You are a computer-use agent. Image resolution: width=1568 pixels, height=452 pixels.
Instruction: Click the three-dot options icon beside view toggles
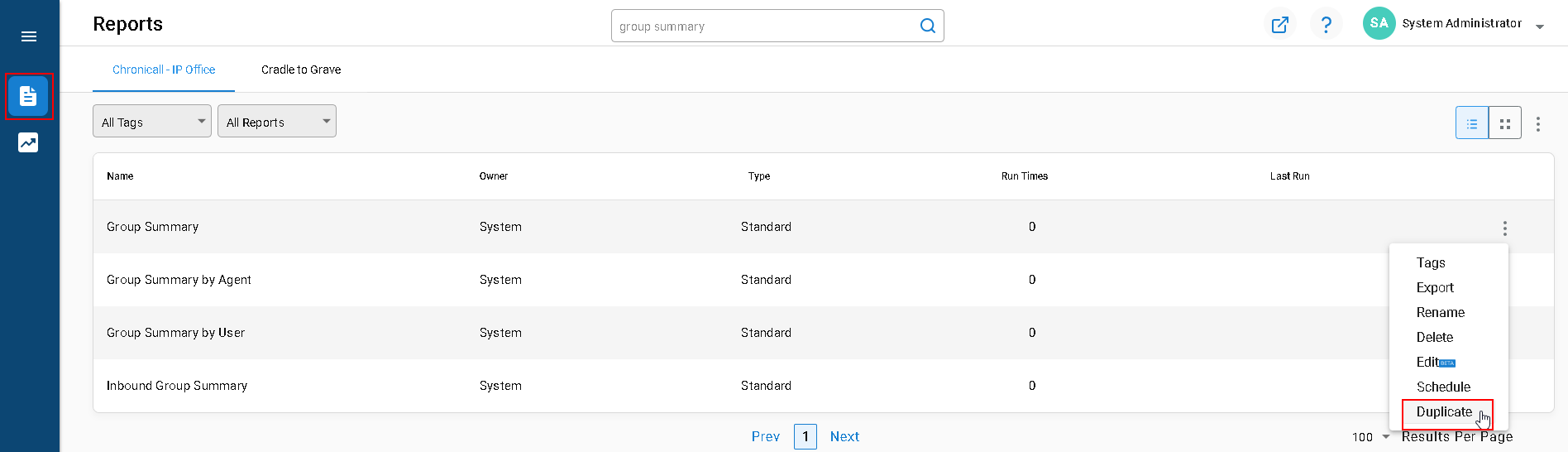(1538, 123)
